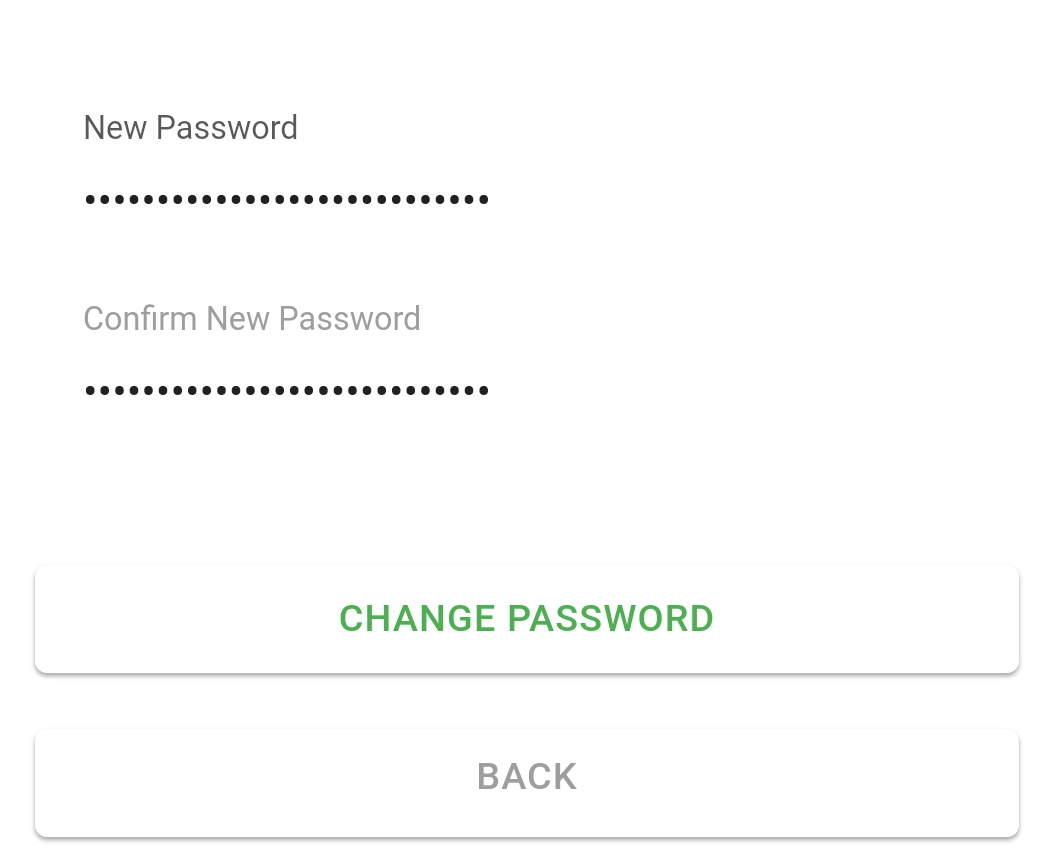Image resolution: width=1049 pixels, height=853 pixels.
Task: Click the last dot of New Password field
Action: 484,199
